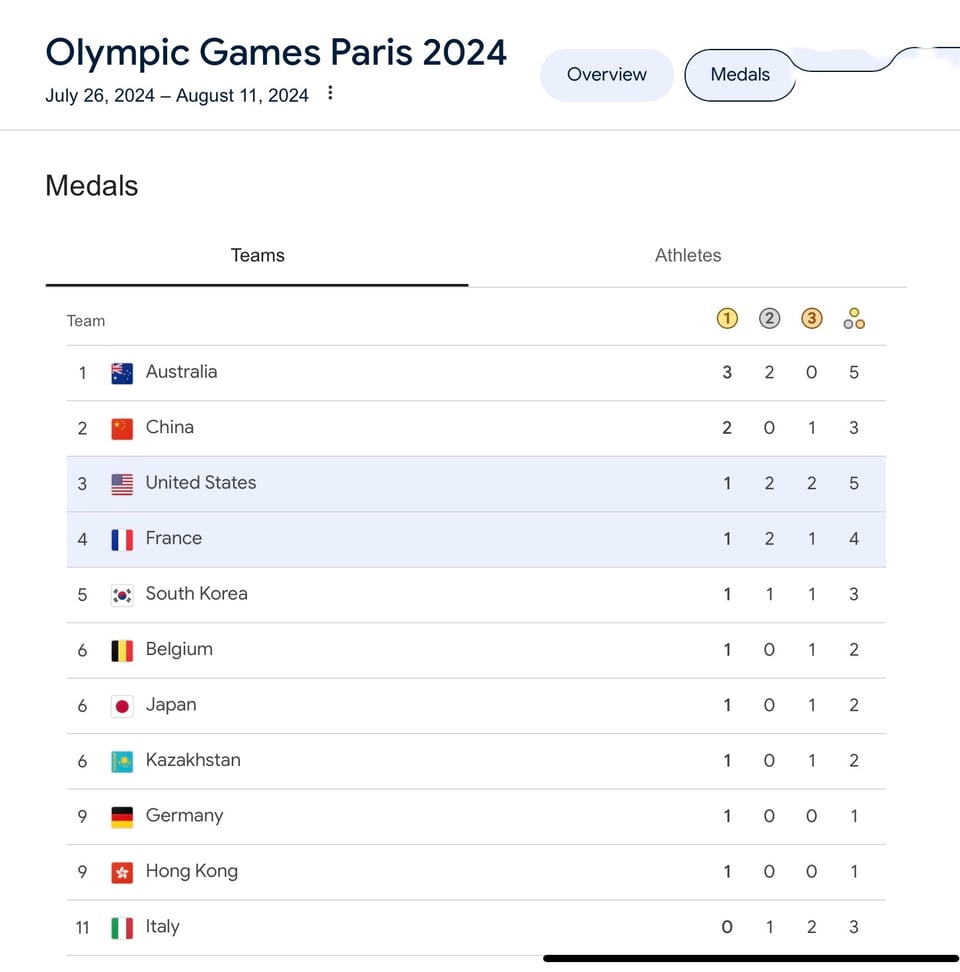This screenshot has width=960, height=972.
Task: Switch to the Athletes tab
Action: click(687, 256)
